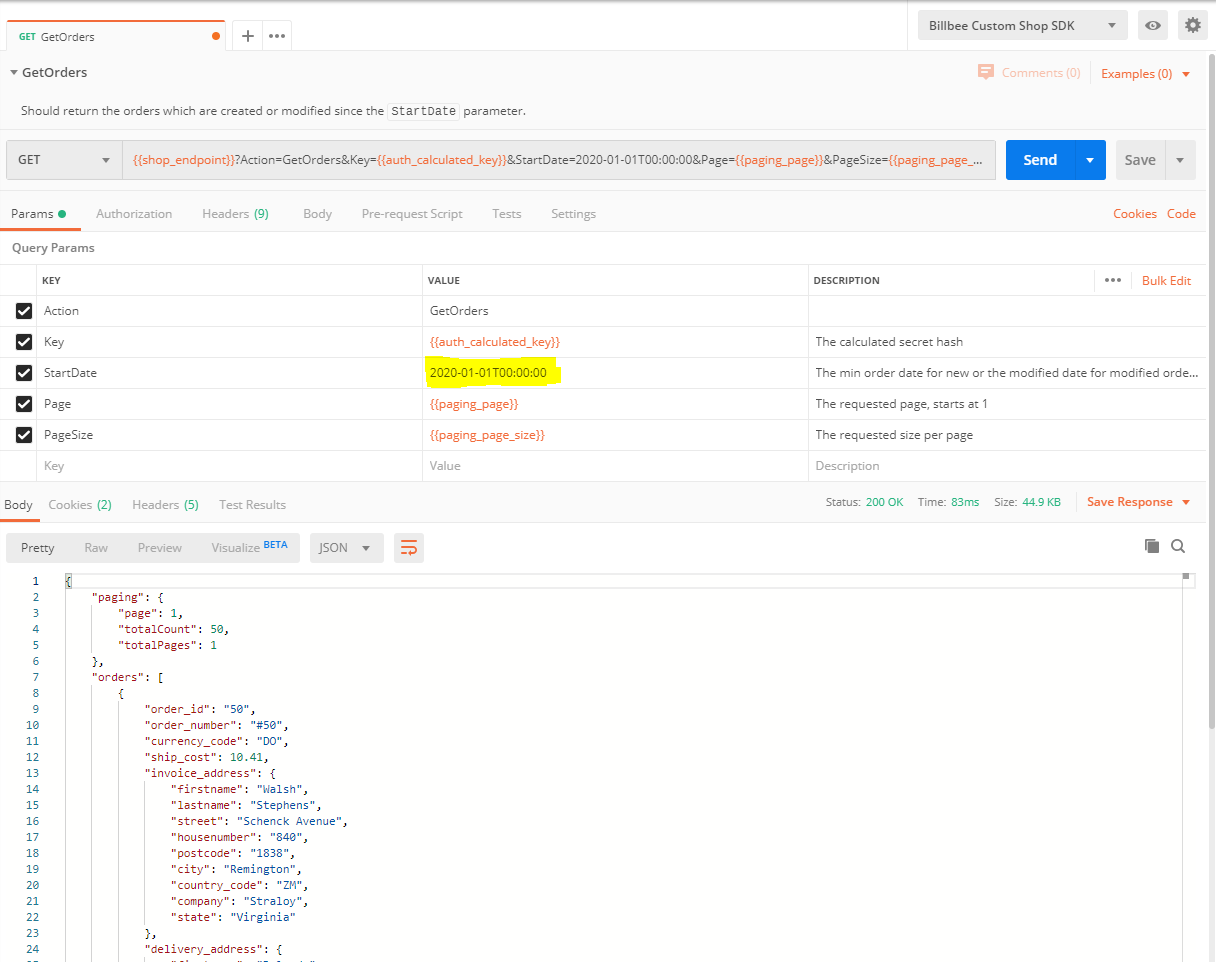This screenshot has width=1216, height=962.
Task: Click JSON line "lastname": "Stephens"
Action: [x=246, y=805]
